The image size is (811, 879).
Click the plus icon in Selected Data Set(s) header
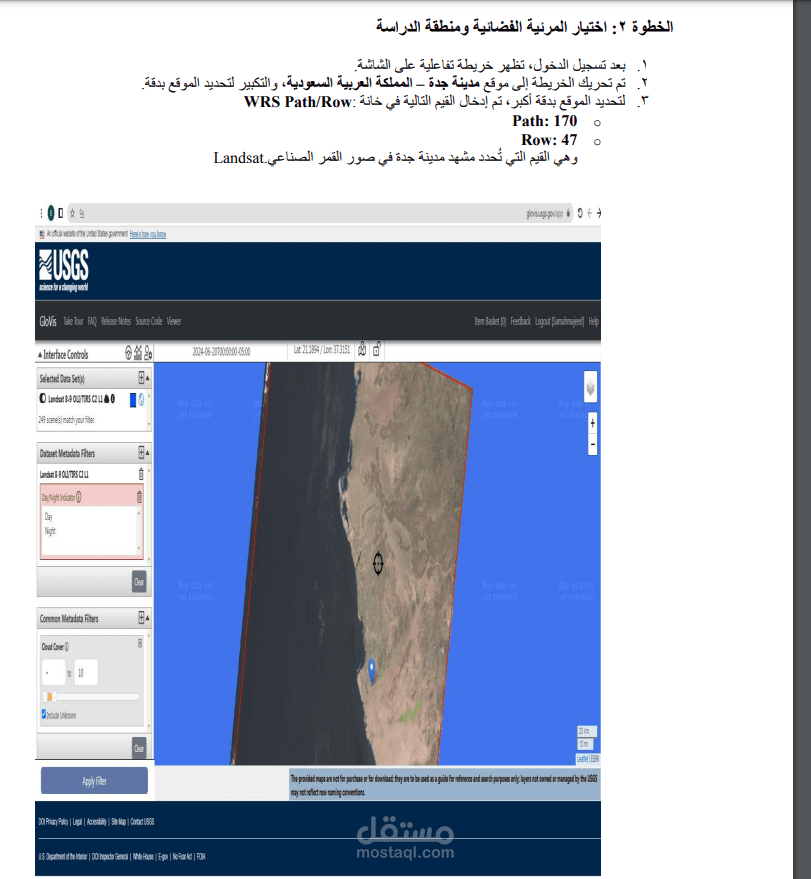141,378
